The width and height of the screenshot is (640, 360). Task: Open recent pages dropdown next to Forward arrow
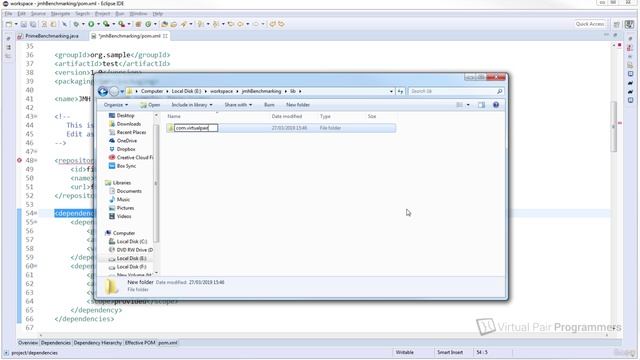point(122,91)
